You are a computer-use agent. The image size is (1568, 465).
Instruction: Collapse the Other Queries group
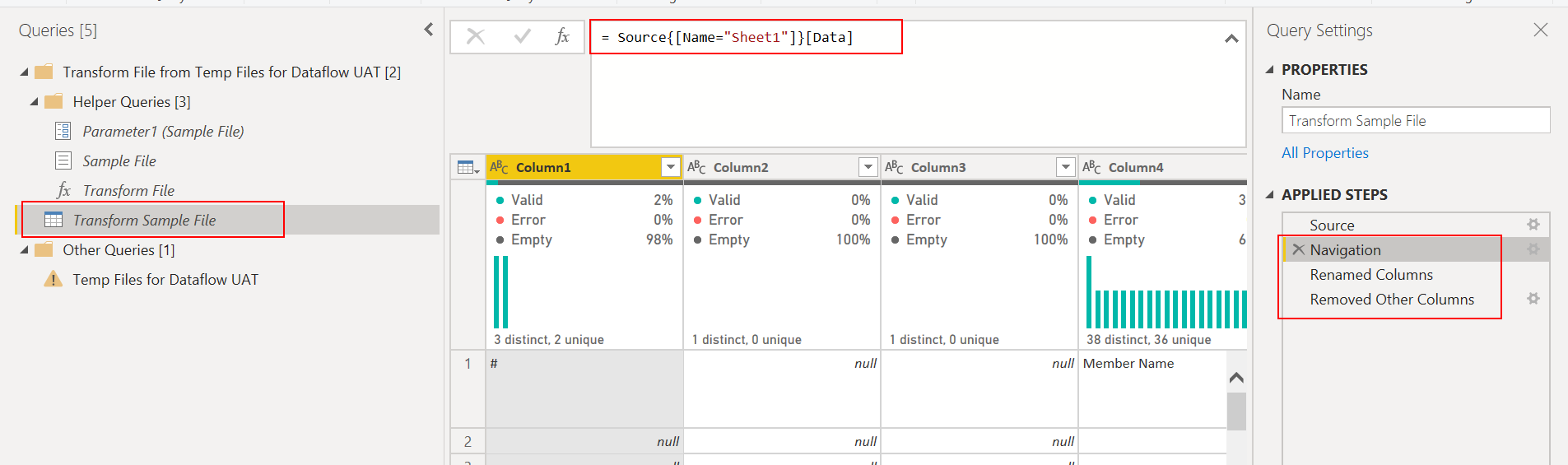click(24, 250)
